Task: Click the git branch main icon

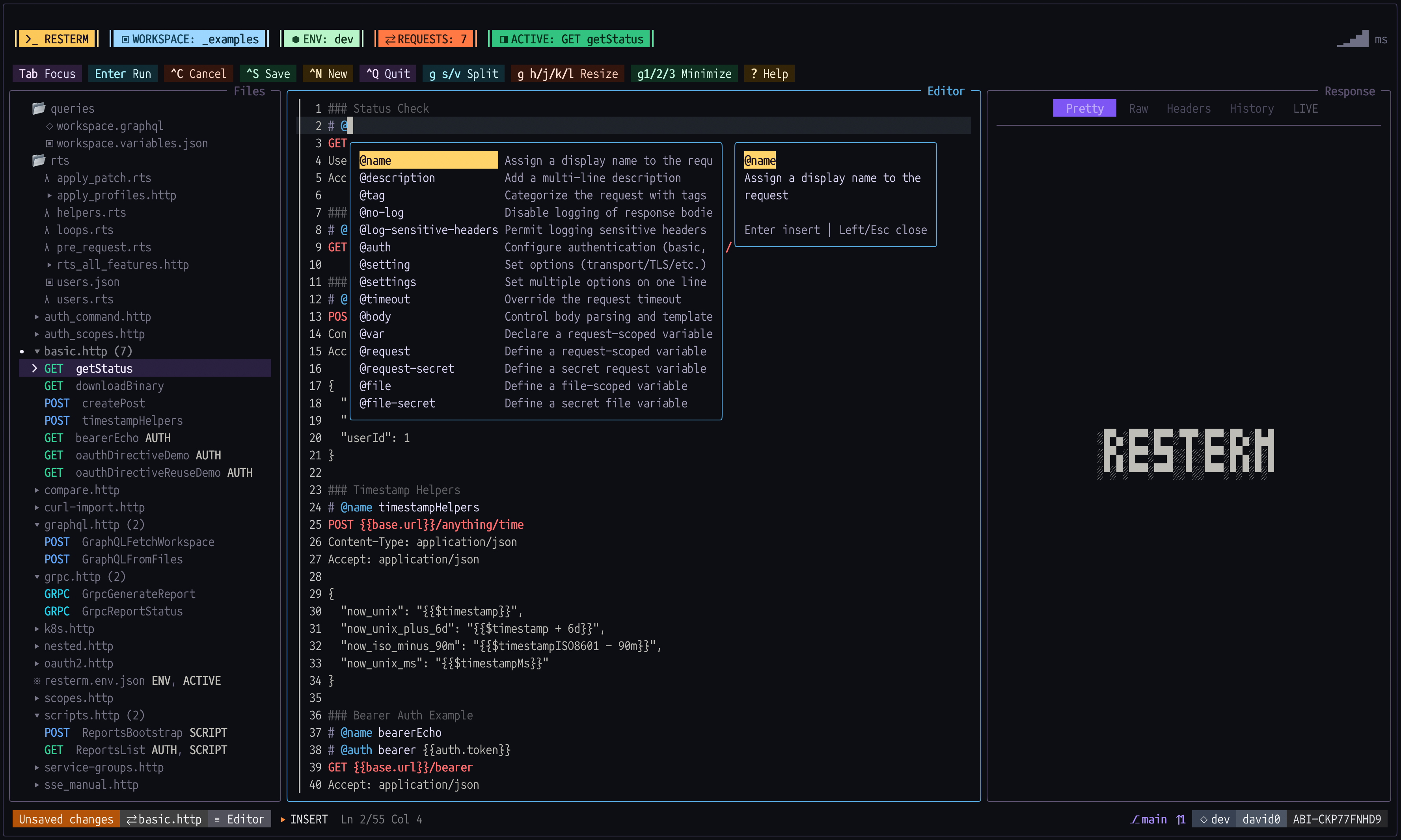Action: (1134, 819)
